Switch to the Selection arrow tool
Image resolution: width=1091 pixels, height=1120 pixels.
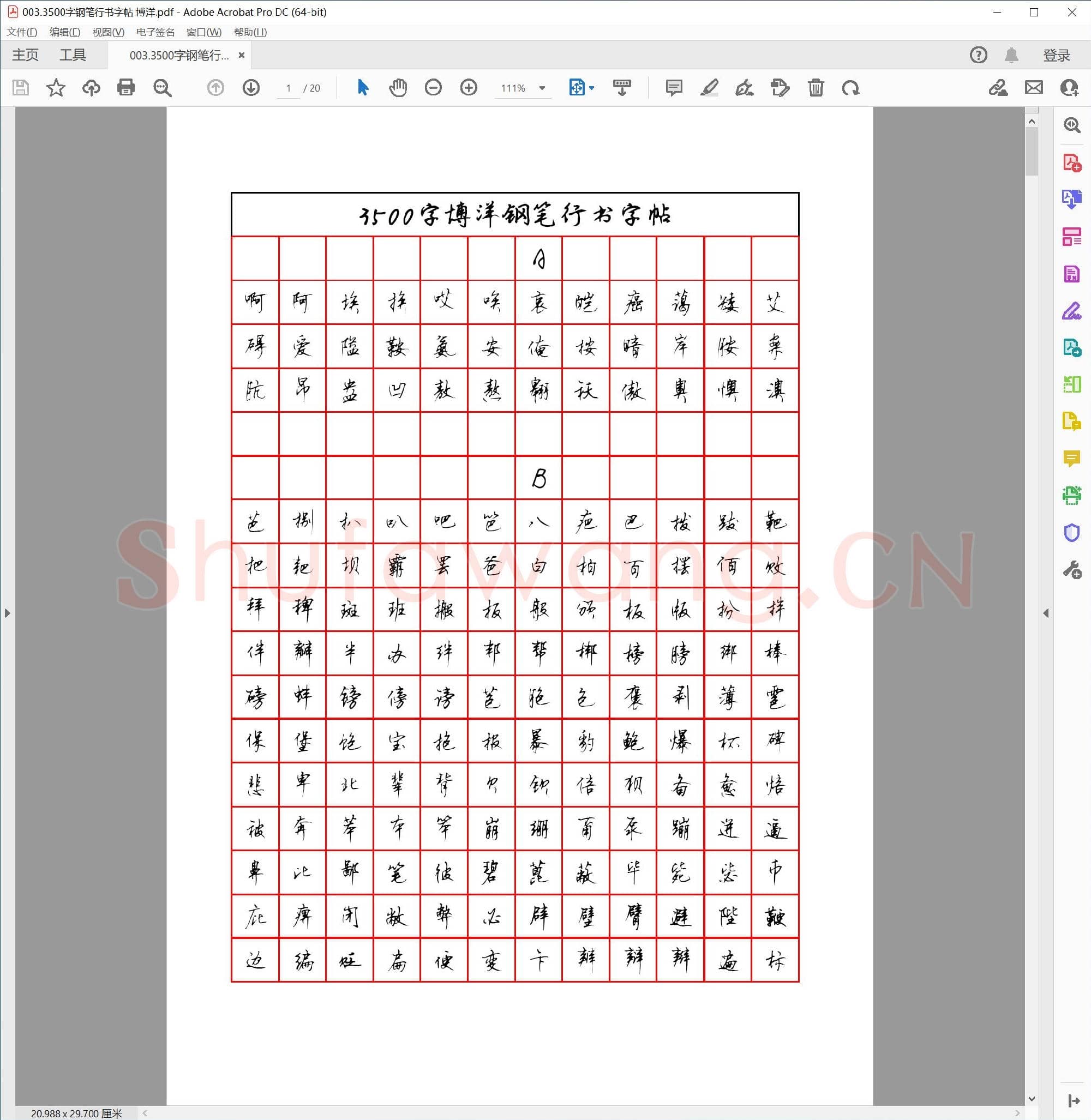362,88
